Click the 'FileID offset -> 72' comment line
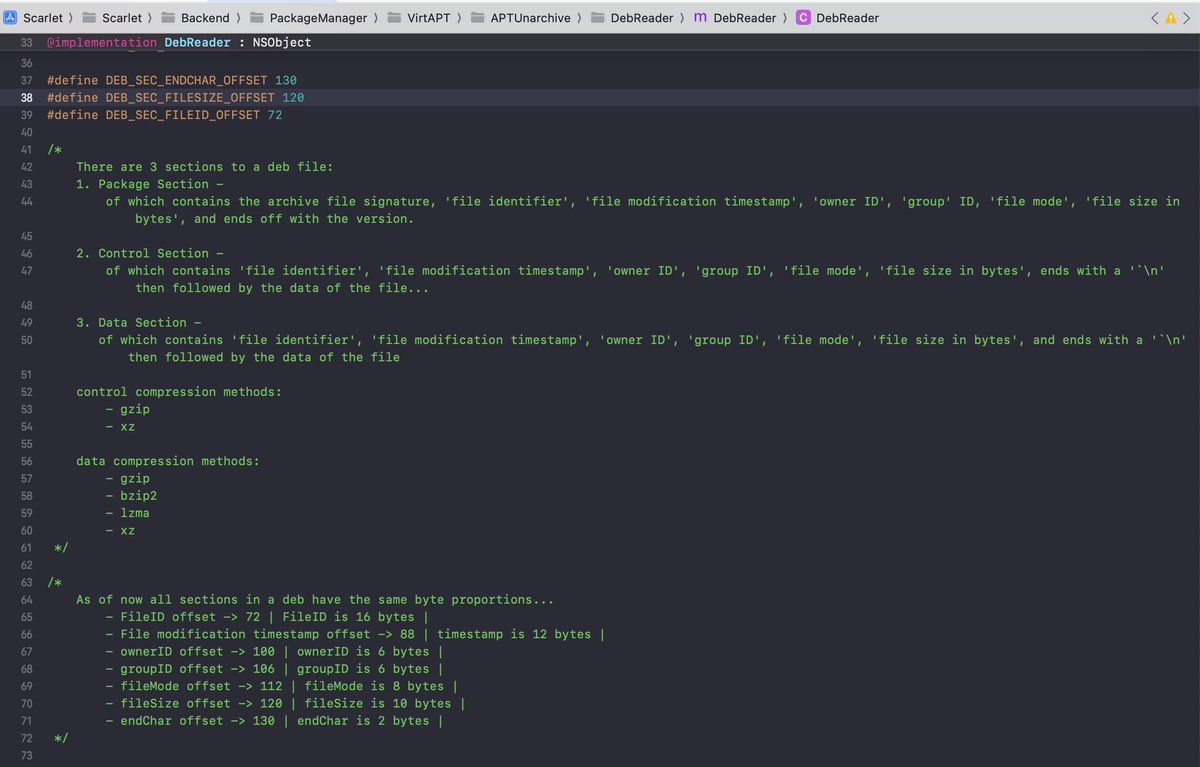The width and height of the screenshot is (1200, 767). tap(267, 617)
